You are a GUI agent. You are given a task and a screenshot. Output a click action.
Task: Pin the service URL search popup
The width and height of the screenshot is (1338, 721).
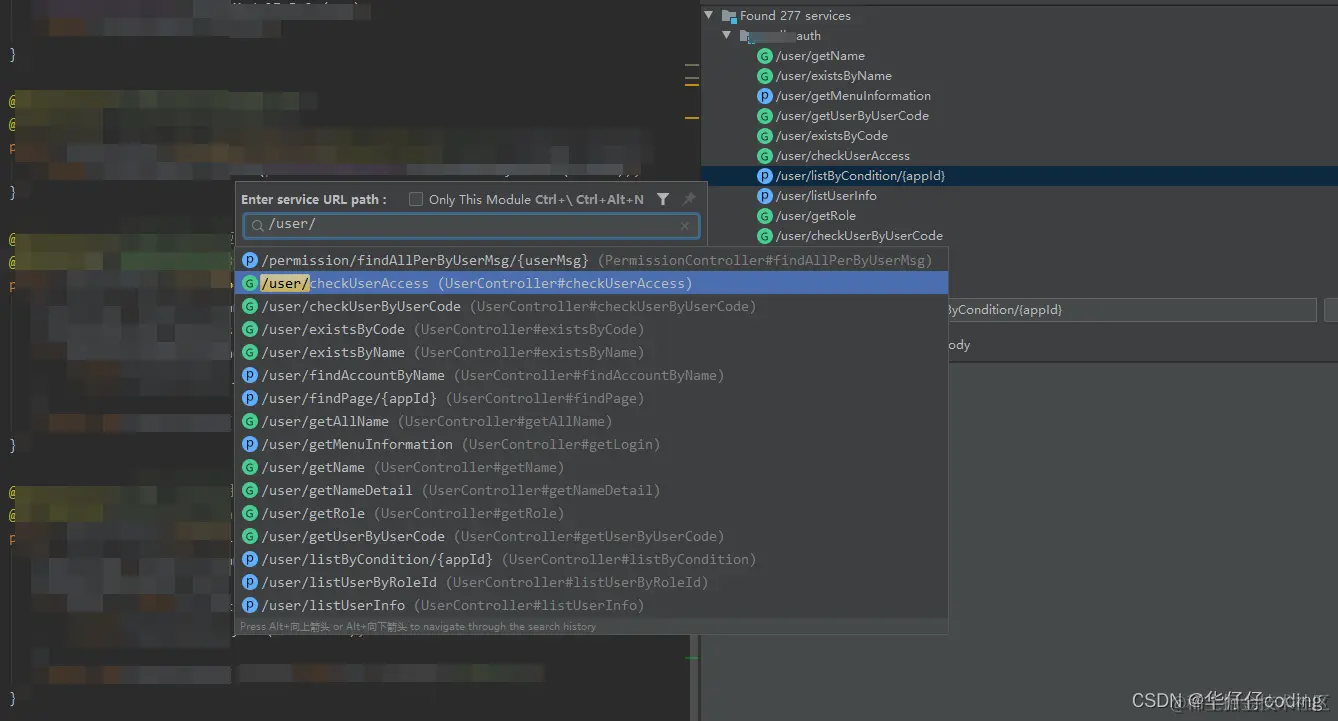(x=688, y=199)
